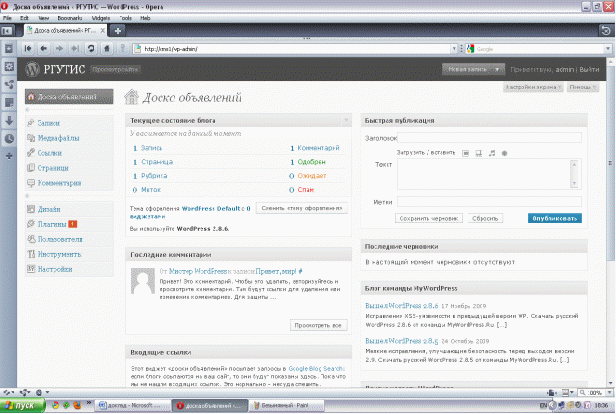Viewport: 616px width, 414px height.
Task: Toggle the Opera panel sidebar button
Action: pyautogui.click(x=7, y=31)
